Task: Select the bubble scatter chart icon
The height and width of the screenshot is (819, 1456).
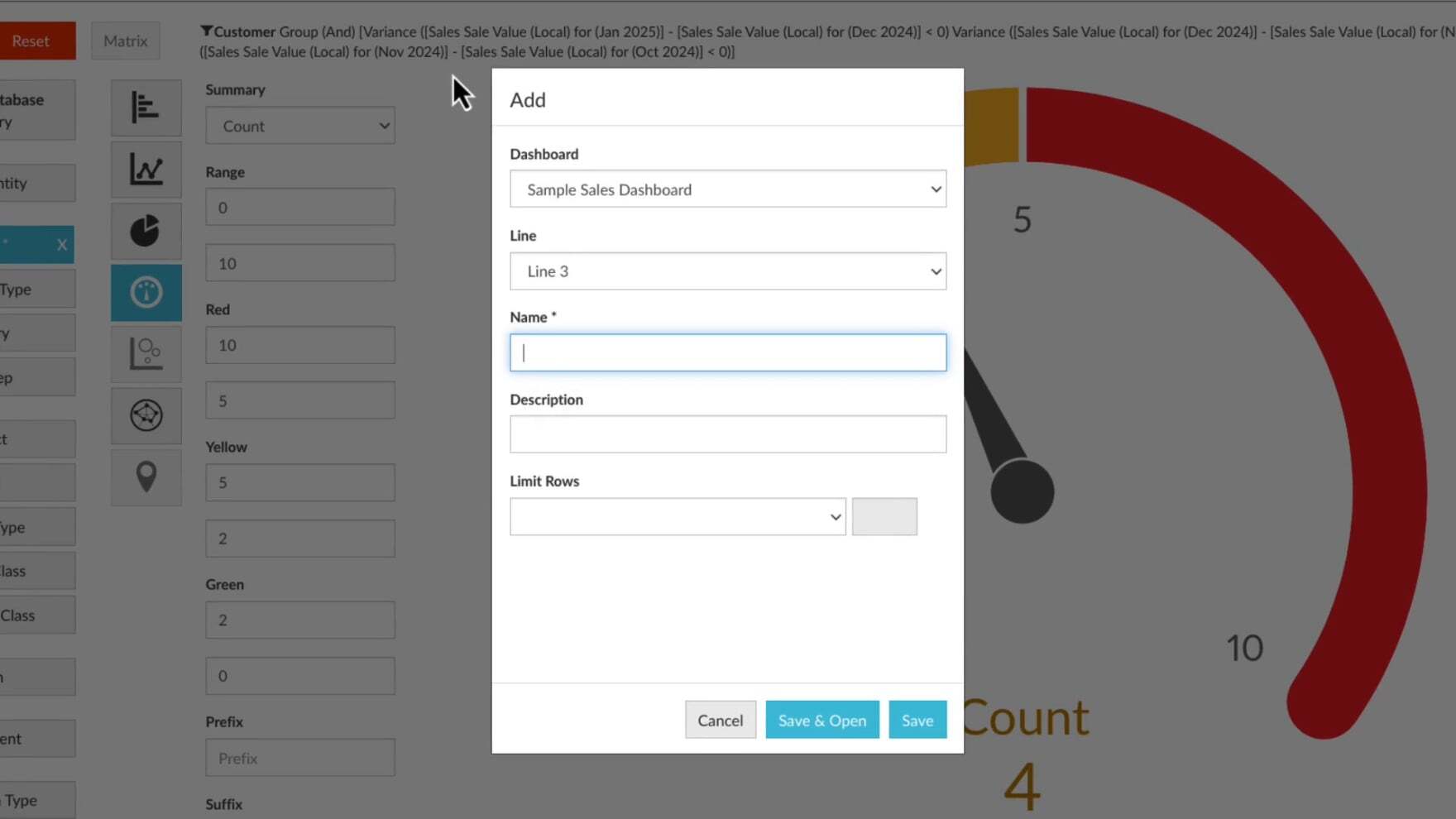Action: point(146,353)
